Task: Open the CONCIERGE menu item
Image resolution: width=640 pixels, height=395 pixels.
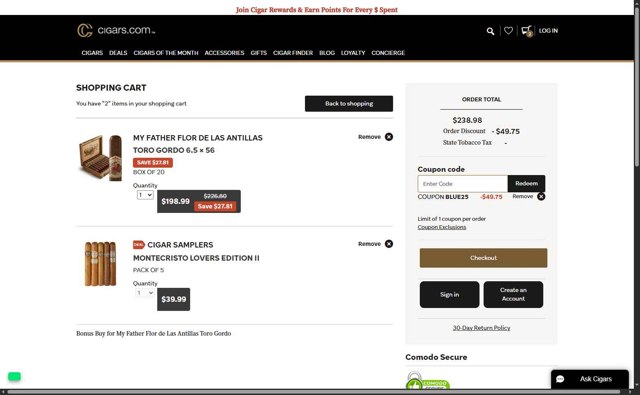Action: click(388, 53)
